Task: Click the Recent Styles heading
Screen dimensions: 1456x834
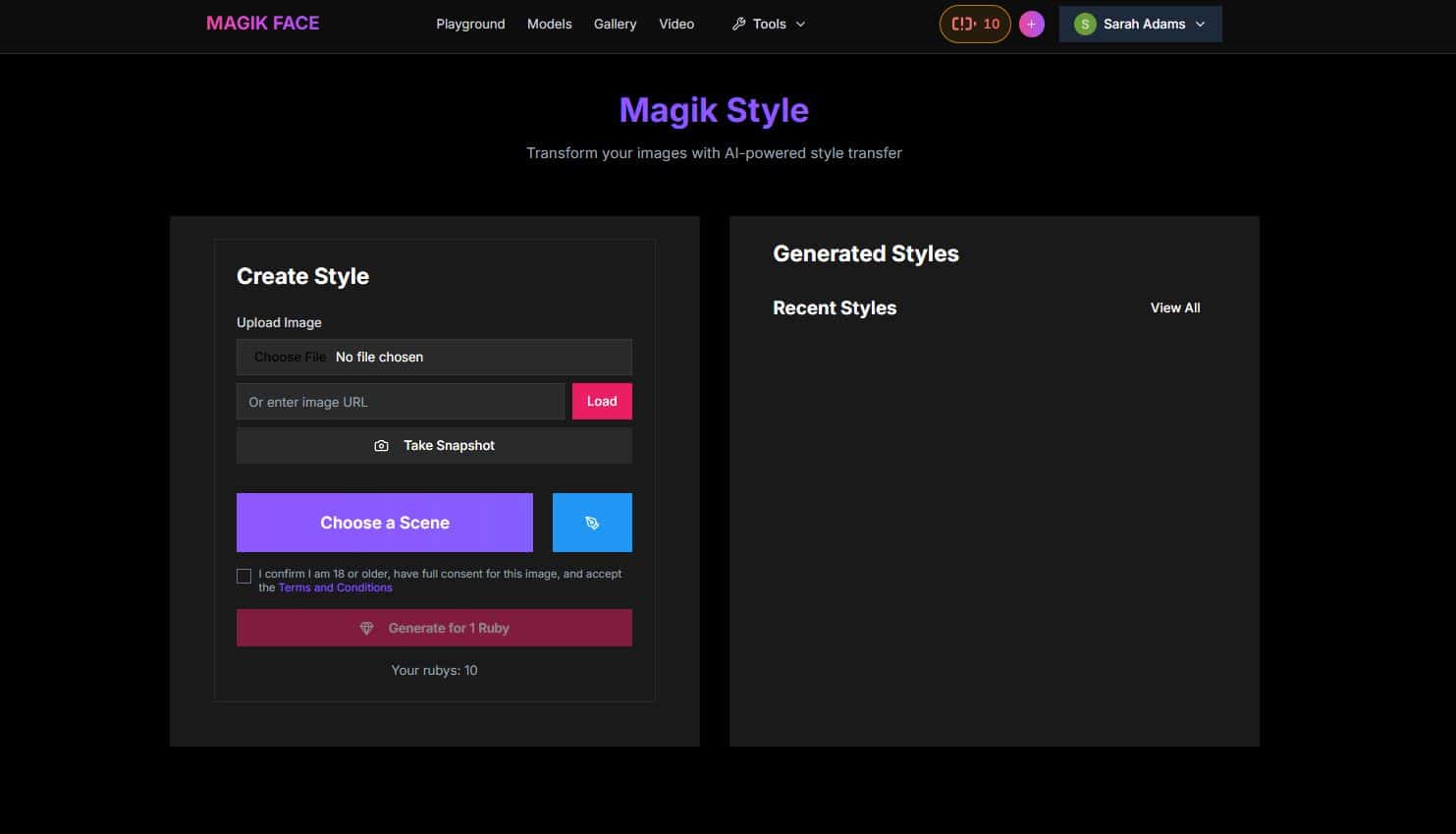Action: pos(835,307)
